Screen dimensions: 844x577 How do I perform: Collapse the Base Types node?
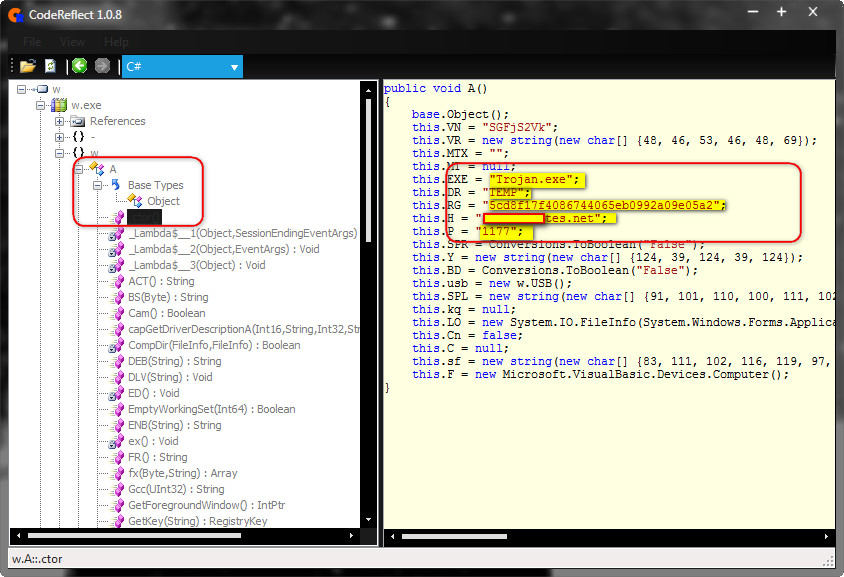tap(97, 185)
